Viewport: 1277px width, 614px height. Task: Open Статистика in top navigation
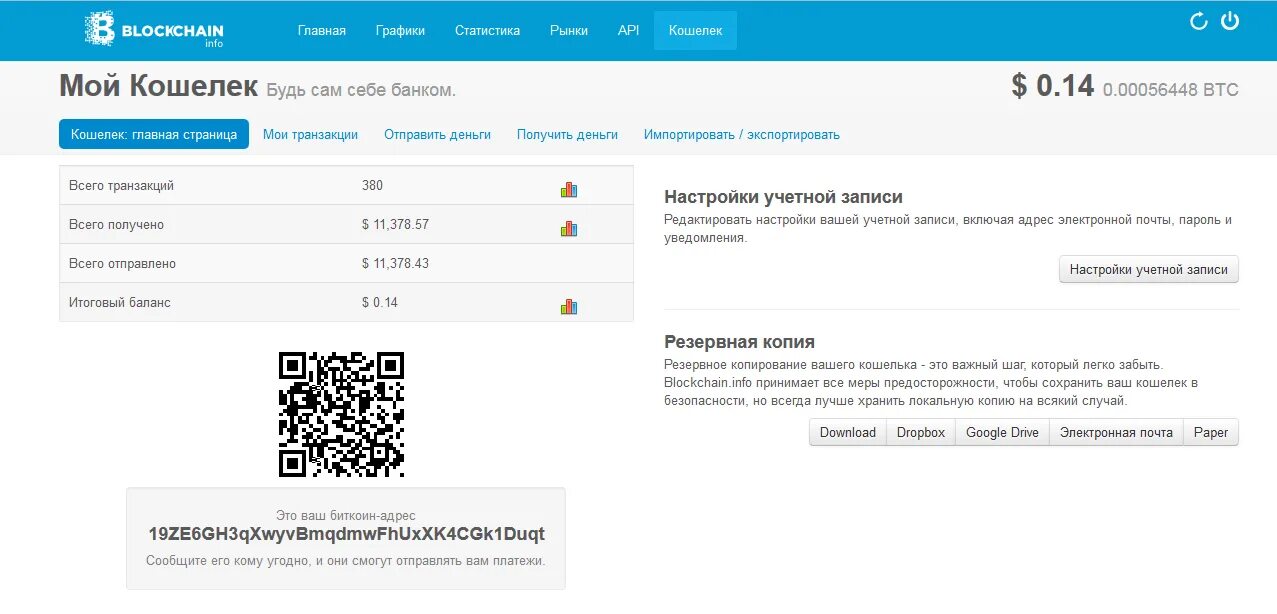pyautogui.click(x=487, y=30)
